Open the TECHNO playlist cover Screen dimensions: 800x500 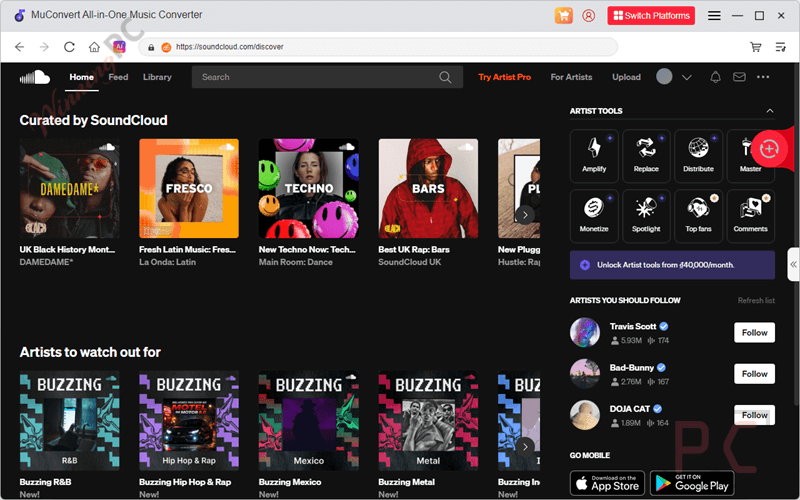[x=309, y=188]
